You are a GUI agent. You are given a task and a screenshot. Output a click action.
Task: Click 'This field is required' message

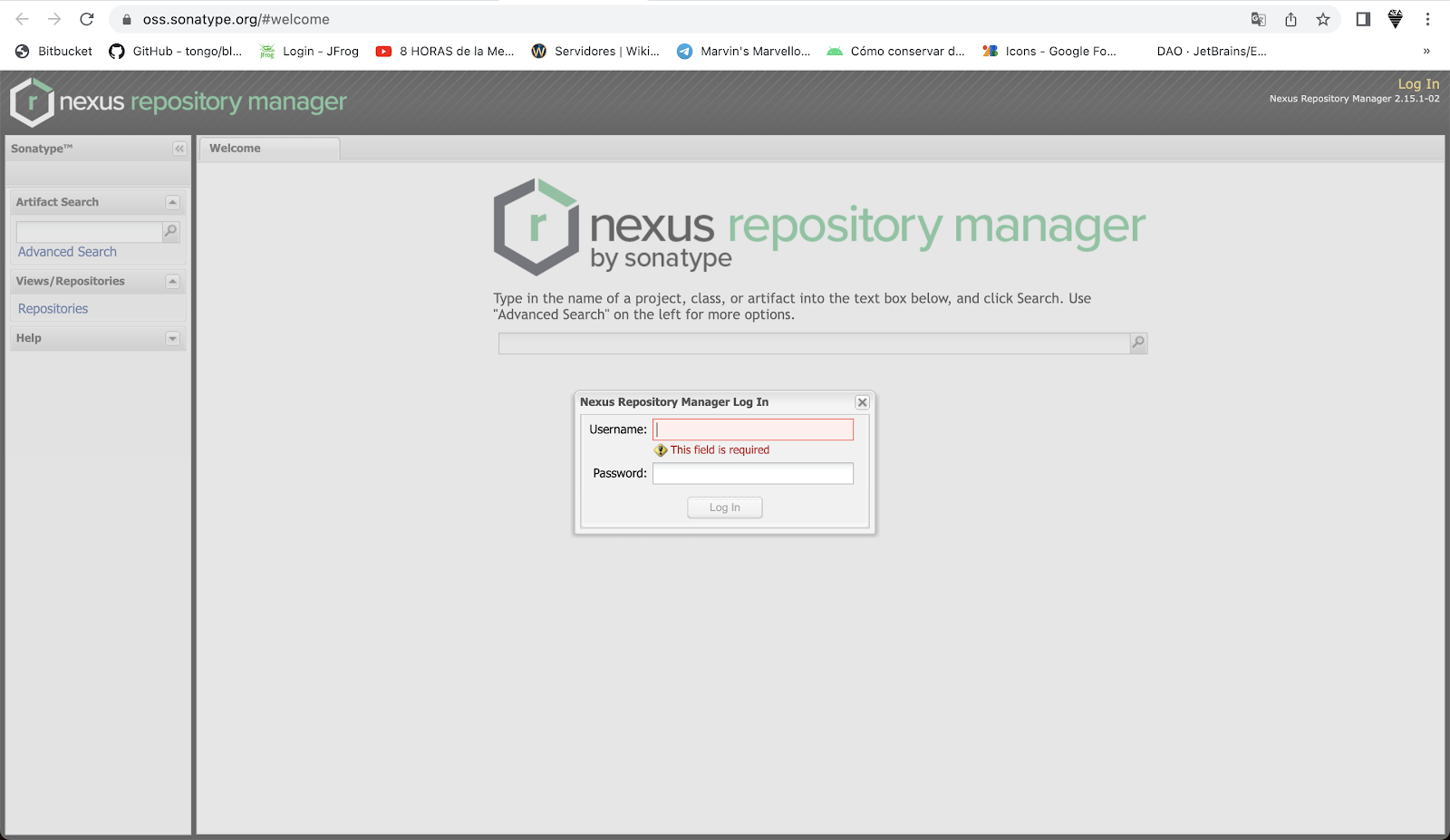tap(720, 450)
